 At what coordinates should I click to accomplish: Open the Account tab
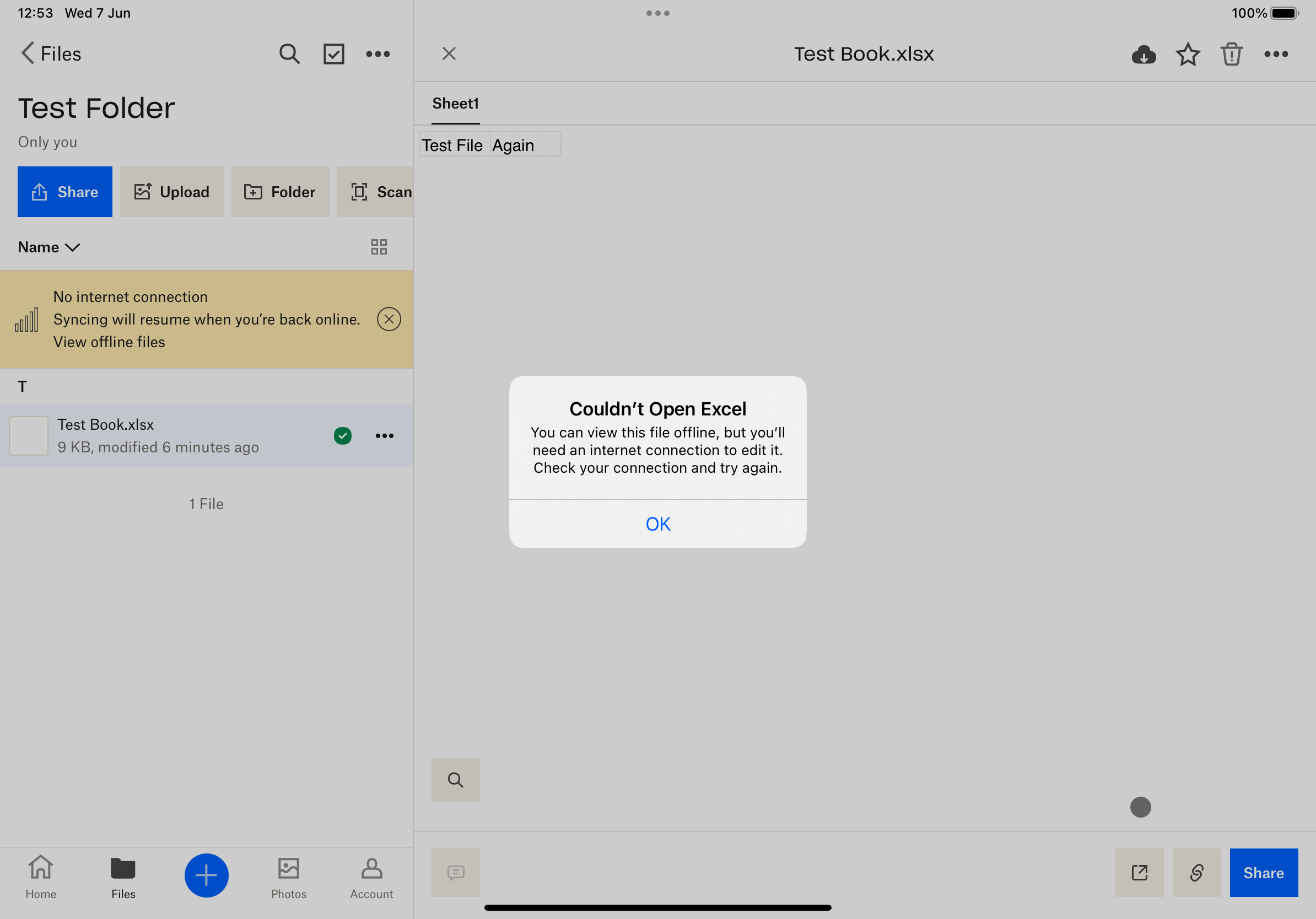click(372, 877)
